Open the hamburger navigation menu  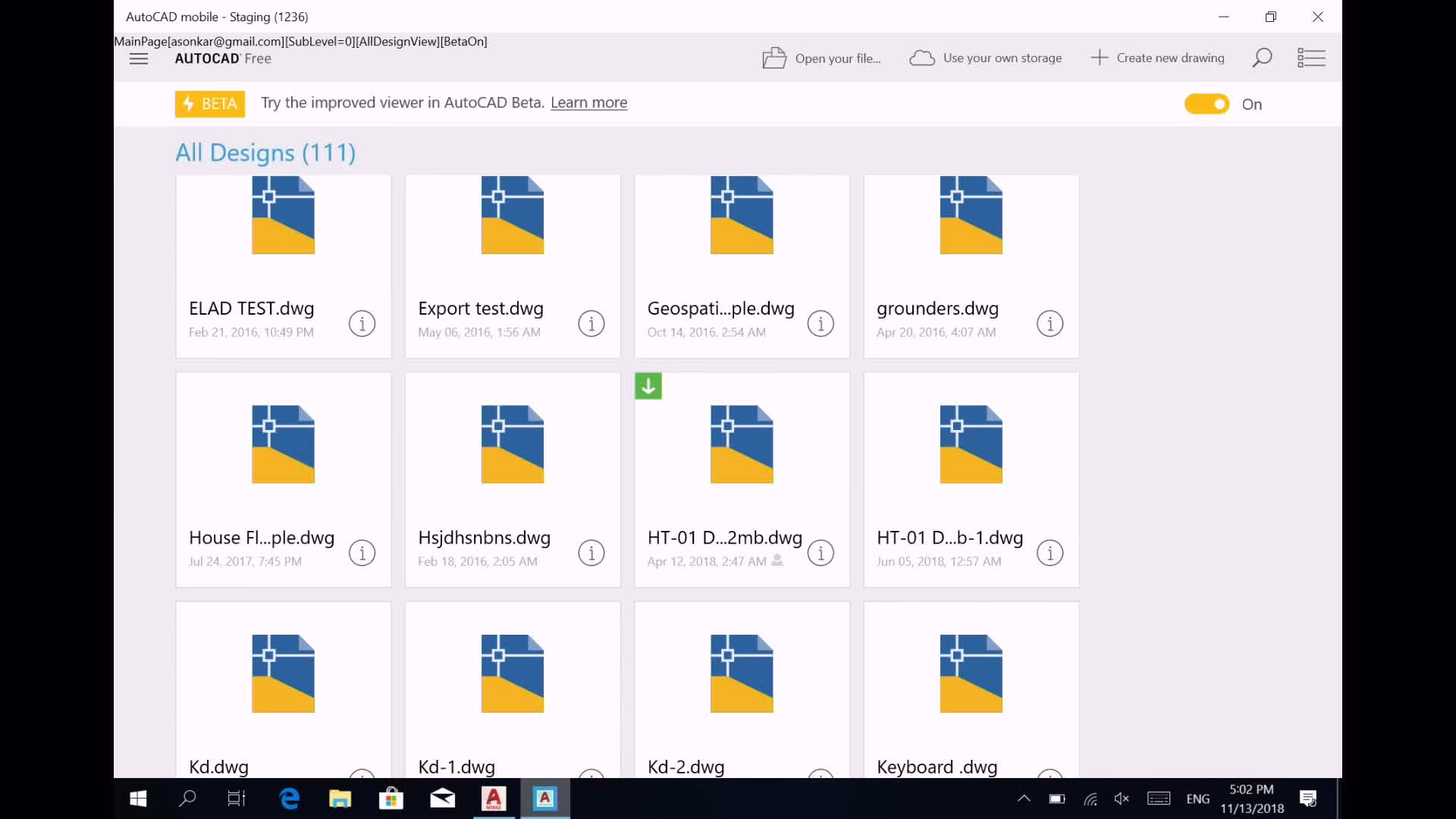click(139, 58)
